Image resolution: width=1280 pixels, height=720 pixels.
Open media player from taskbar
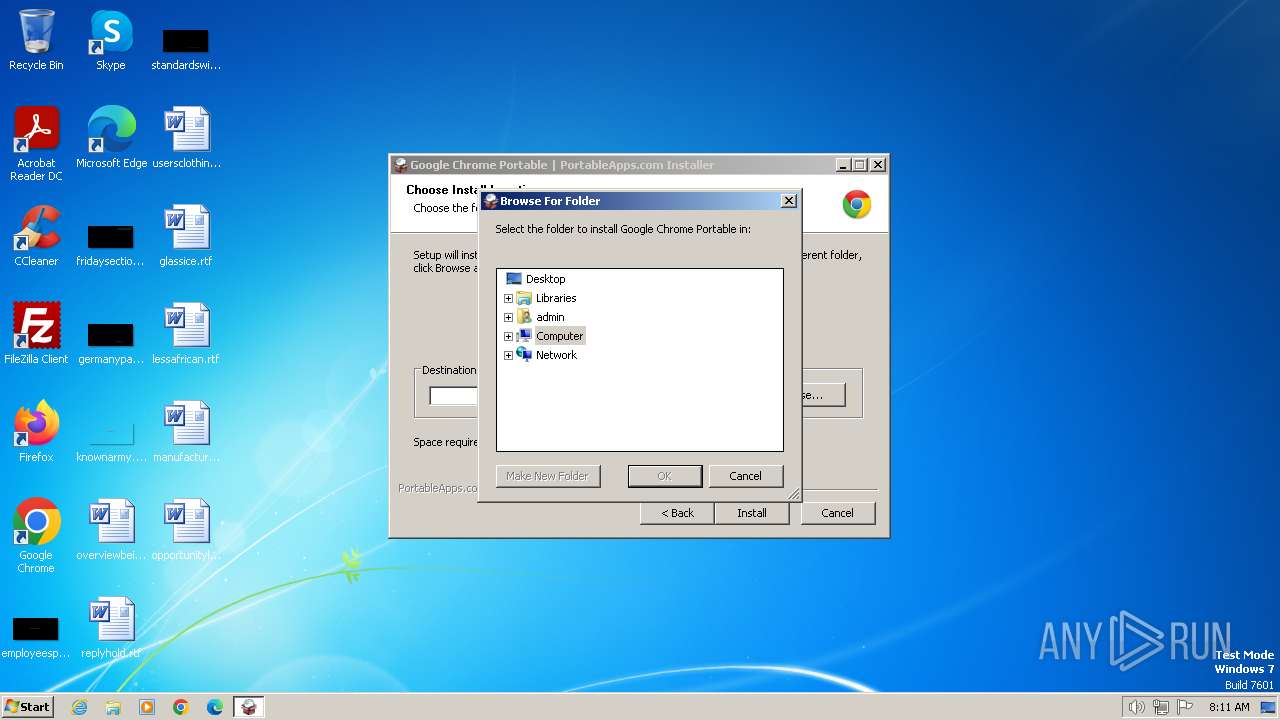point(147,707)
